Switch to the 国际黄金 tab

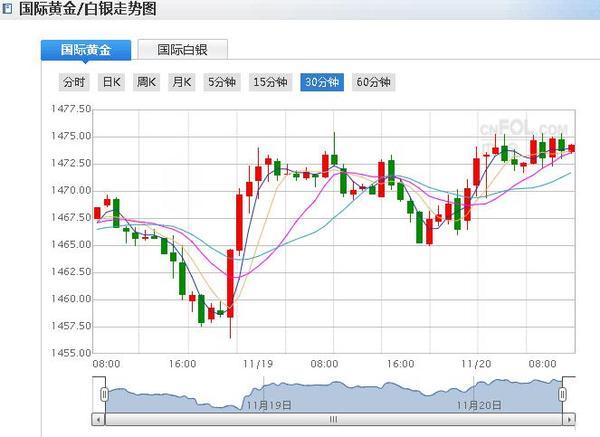[x=85, y=49]
